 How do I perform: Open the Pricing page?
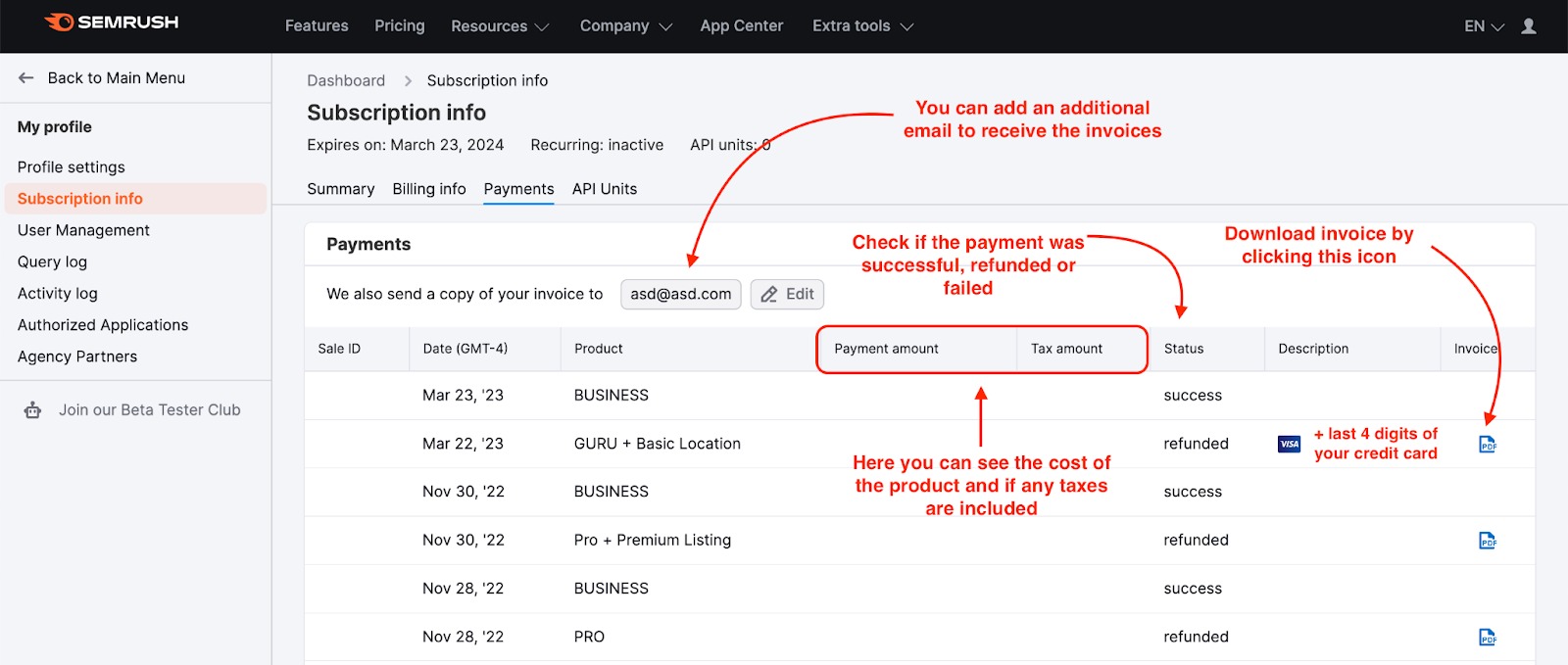point(400,26)
